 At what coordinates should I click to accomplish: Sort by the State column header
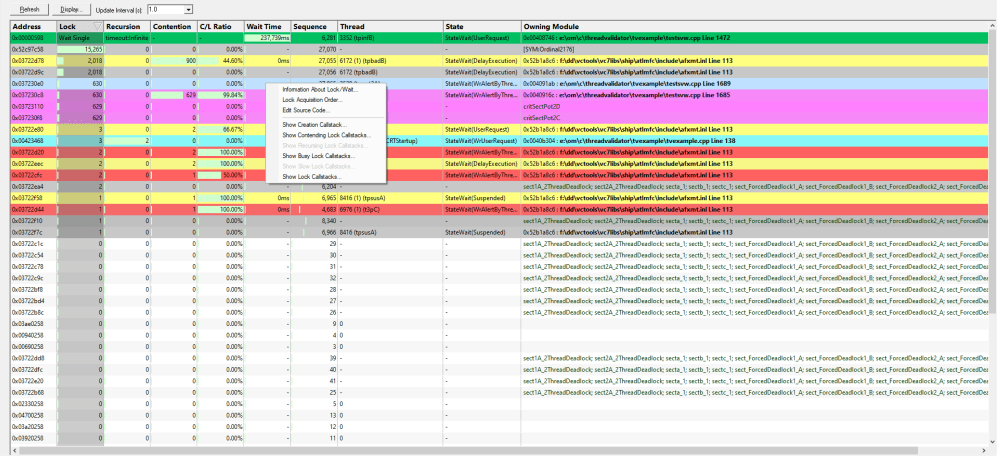pyautogui.click(x=482, y=27)
